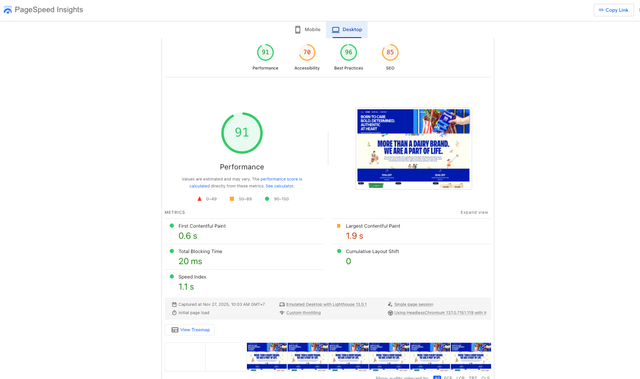
Task: Click the green dot beside First Contentful Paint
Action: click(x=171, y=226)
